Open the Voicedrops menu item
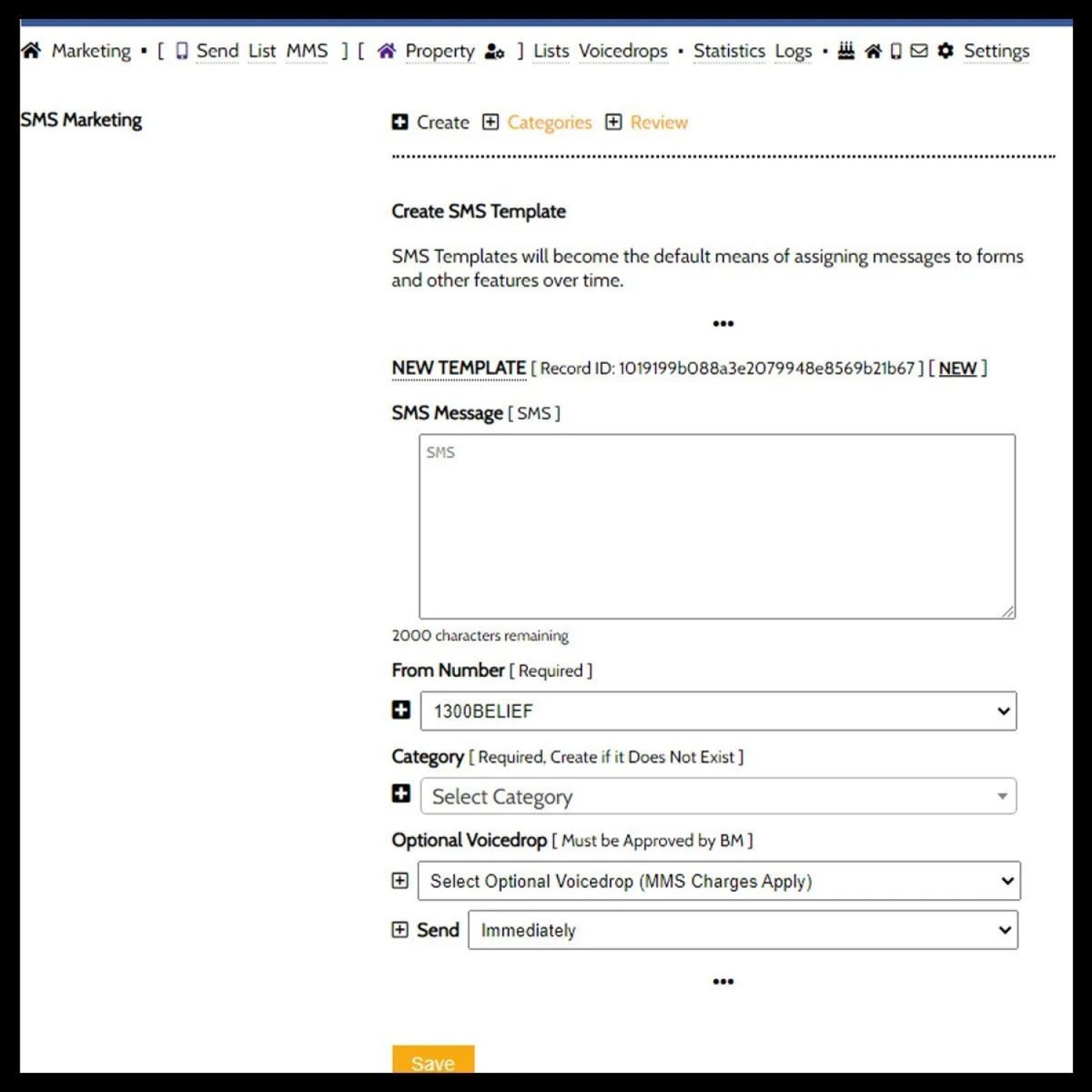Viewport: 1092px width, 1092px height. point(623,51)
